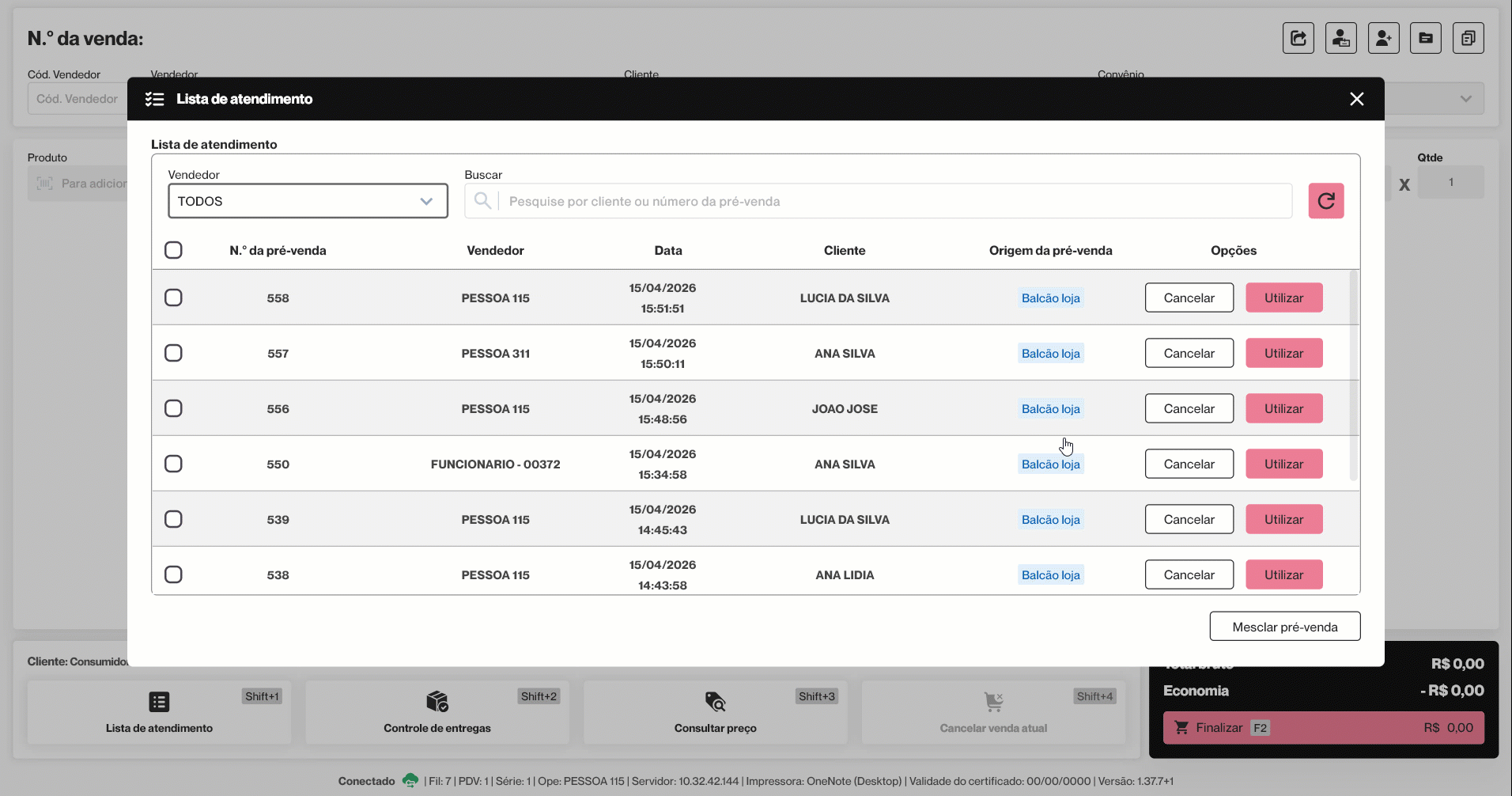The height and width of the screenshot is (796, 1512).
Task: Click Cancelar for pré-venda 539
Action: [x=1189, y=519]
